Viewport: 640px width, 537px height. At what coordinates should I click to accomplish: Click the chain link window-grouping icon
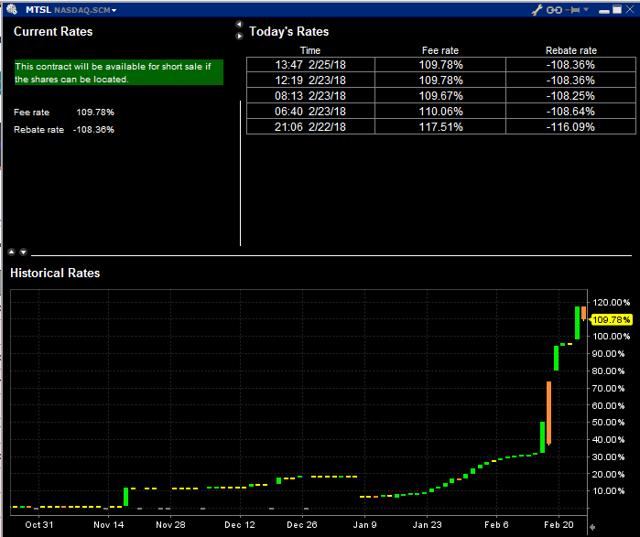coord(554,10)
